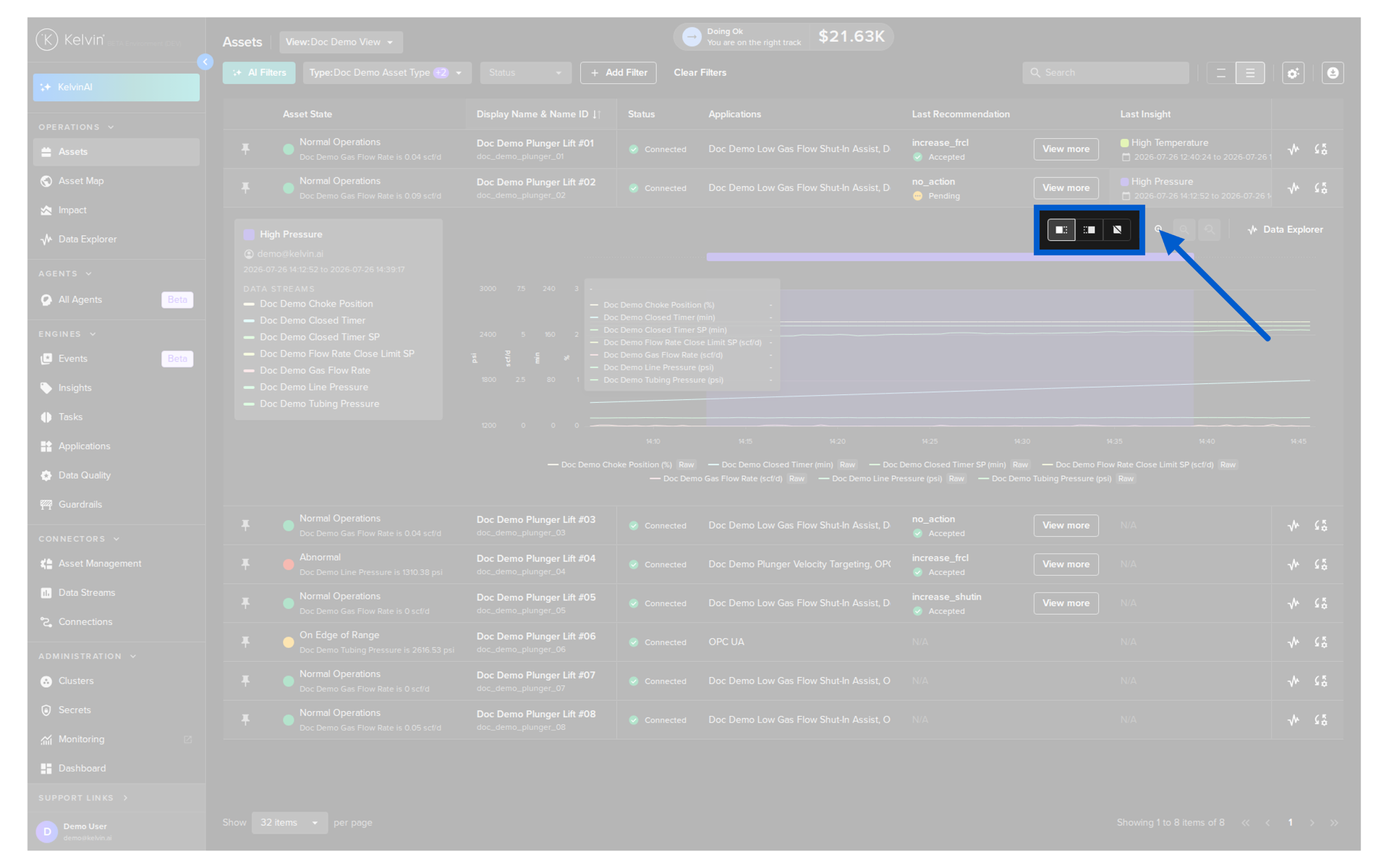Click View more for Plunger Lift #05
The width and height of the screenshot is (1389, 868).
1066,603
